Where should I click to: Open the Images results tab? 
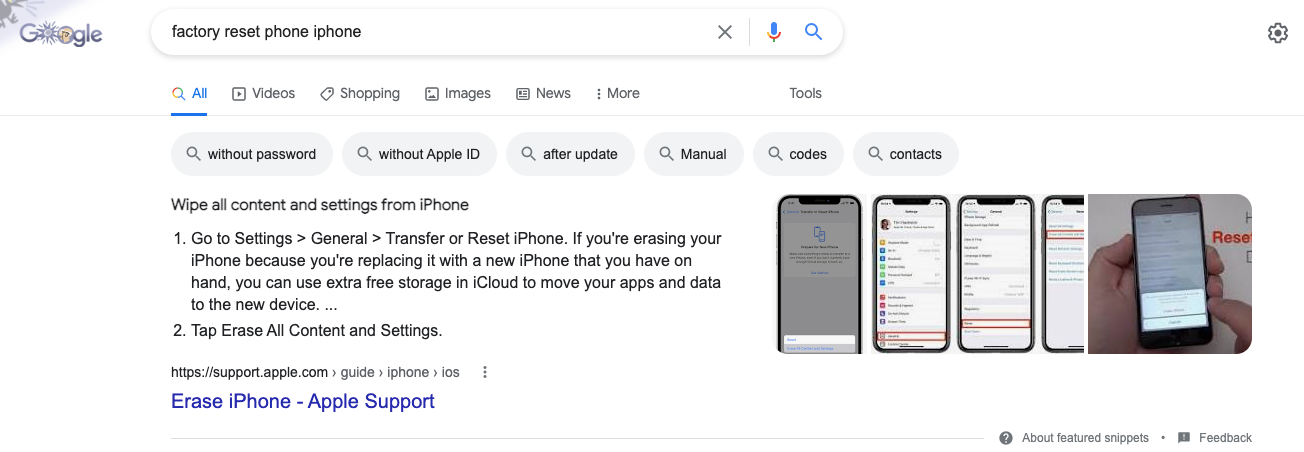point(458,93)
